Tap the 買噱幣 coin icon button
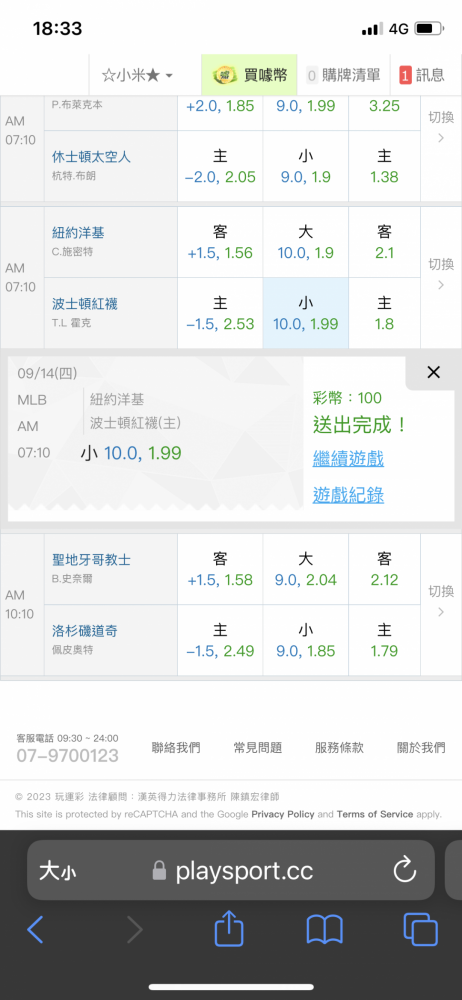 pyautogui.click(x=250, y=75)
